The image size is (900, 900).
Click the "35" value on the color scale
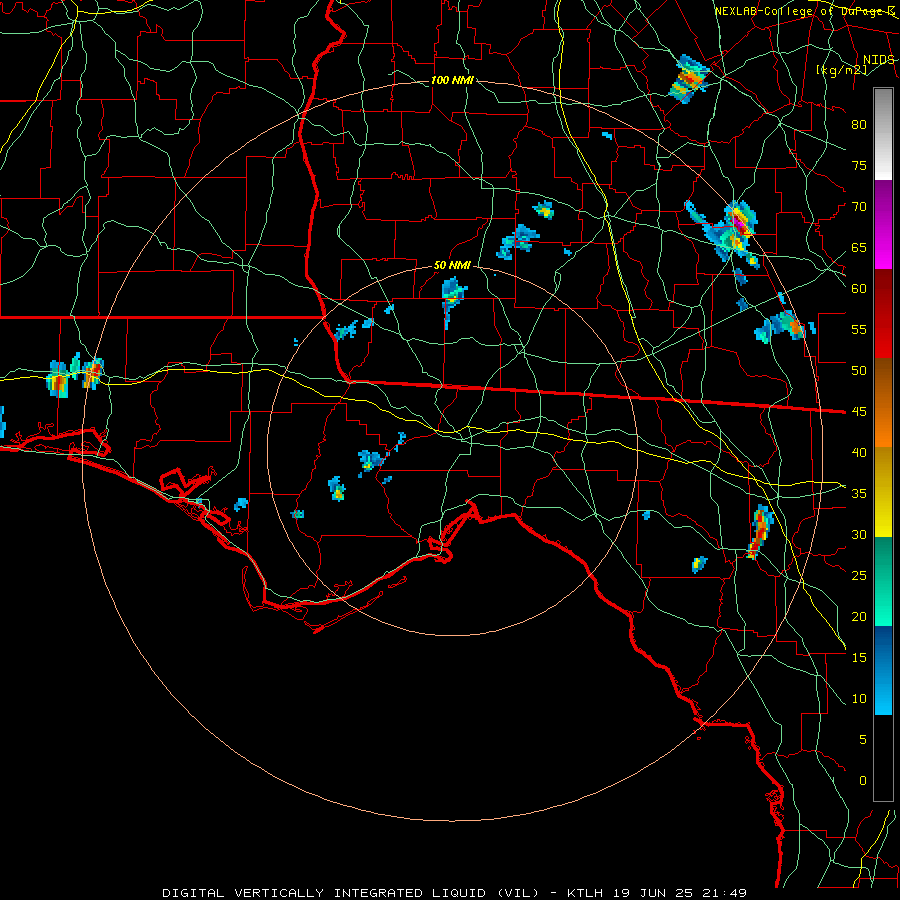coord(859,494)
